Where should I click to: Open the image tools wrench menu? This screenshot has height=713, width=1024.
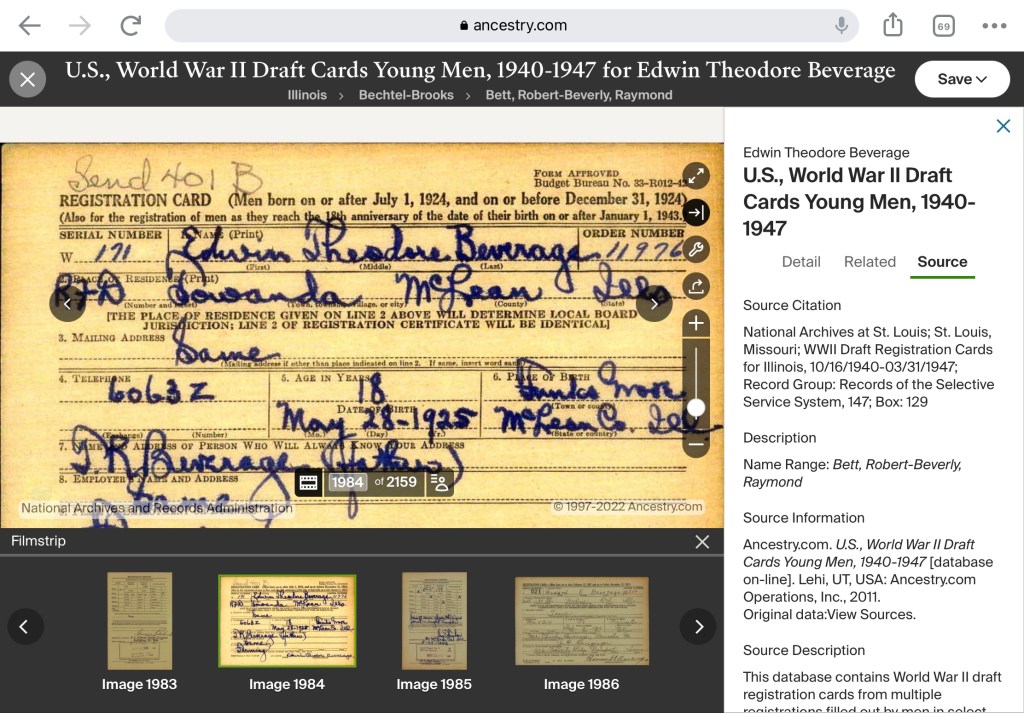[x=696, y=250]
